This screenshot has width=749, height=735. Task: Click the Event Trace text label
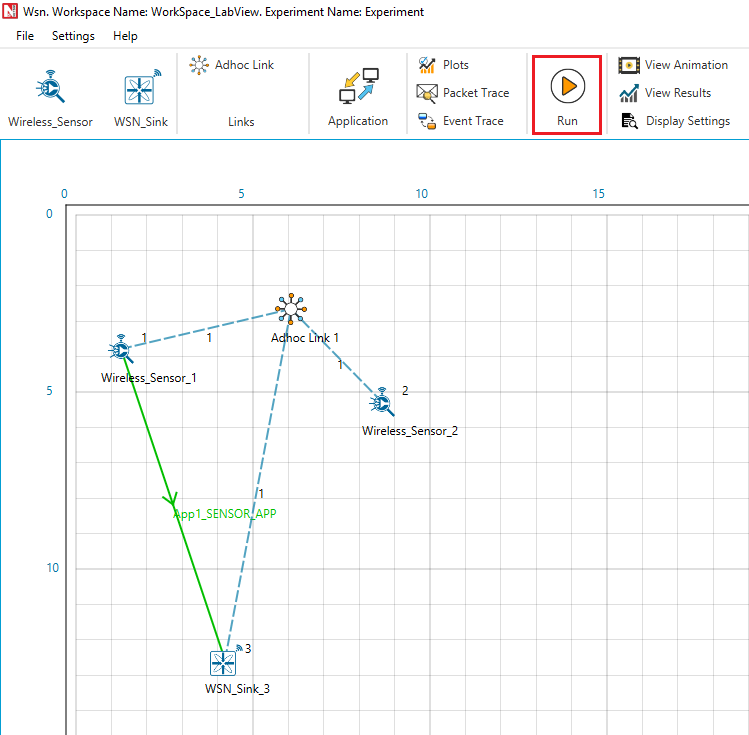[473, 121]
